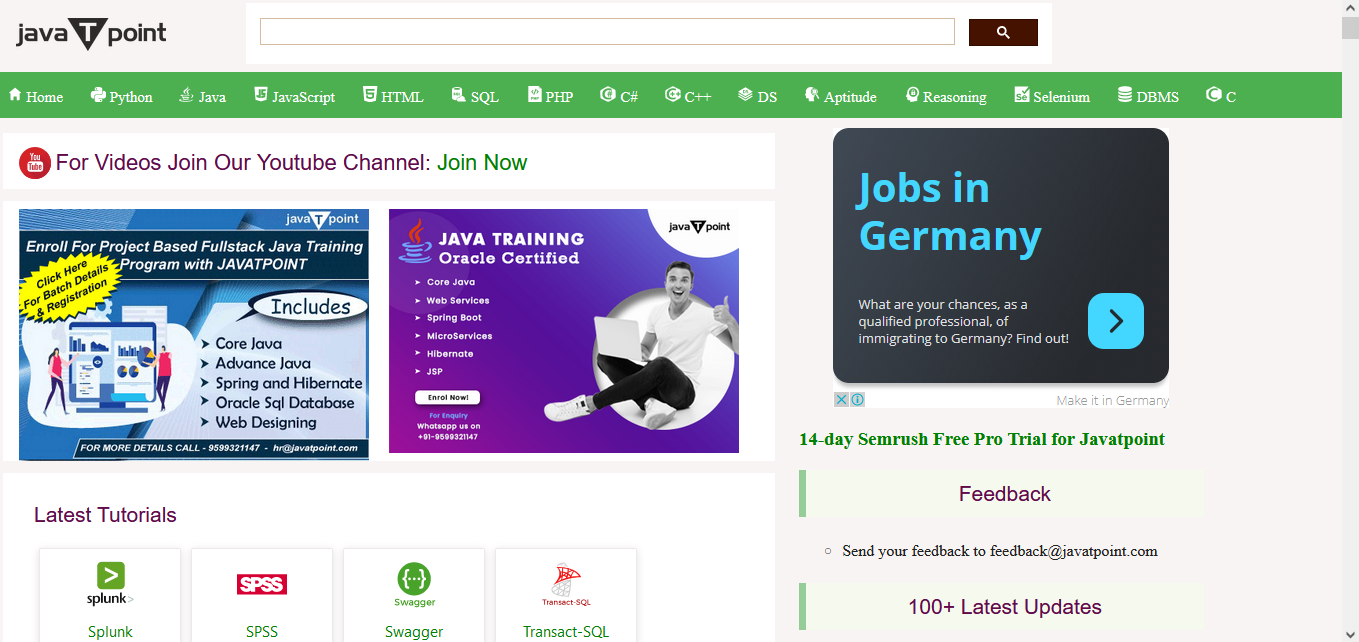Image resolution: width=1359 pixels, height=642 pixels.
Task: Open the PHP tutorial link
Action: coord(559,97)
